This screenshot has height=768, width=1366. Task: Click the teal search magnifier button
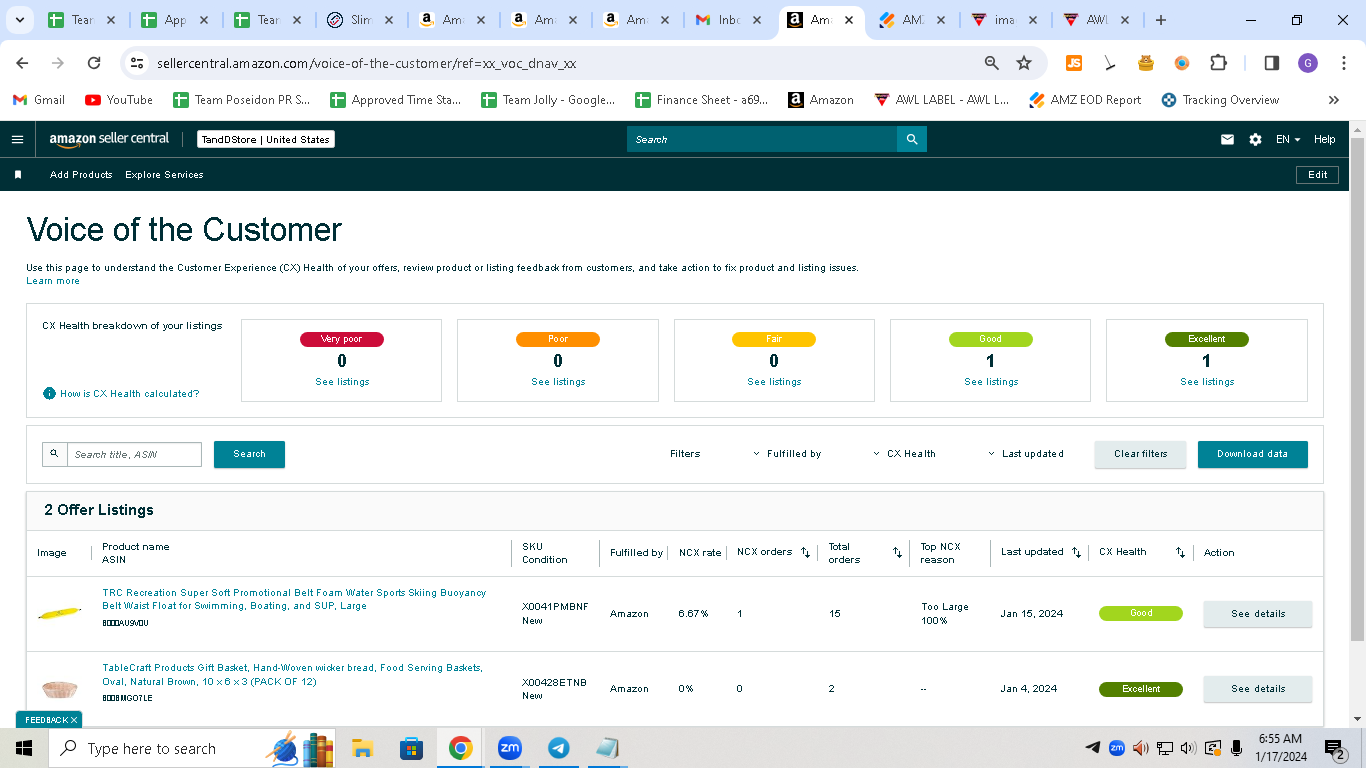pos(911,139)
